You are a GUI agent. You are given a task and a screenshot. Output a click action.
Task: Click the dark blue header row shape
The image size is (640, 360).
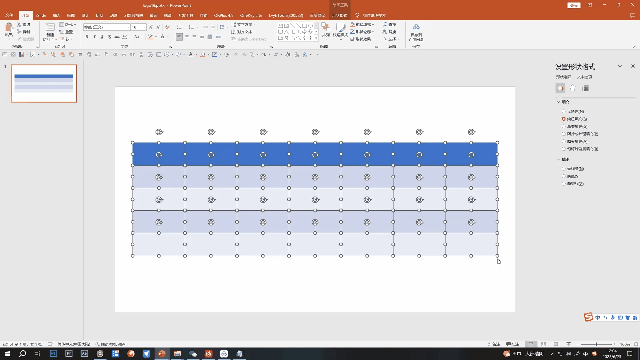coord(315,154)
